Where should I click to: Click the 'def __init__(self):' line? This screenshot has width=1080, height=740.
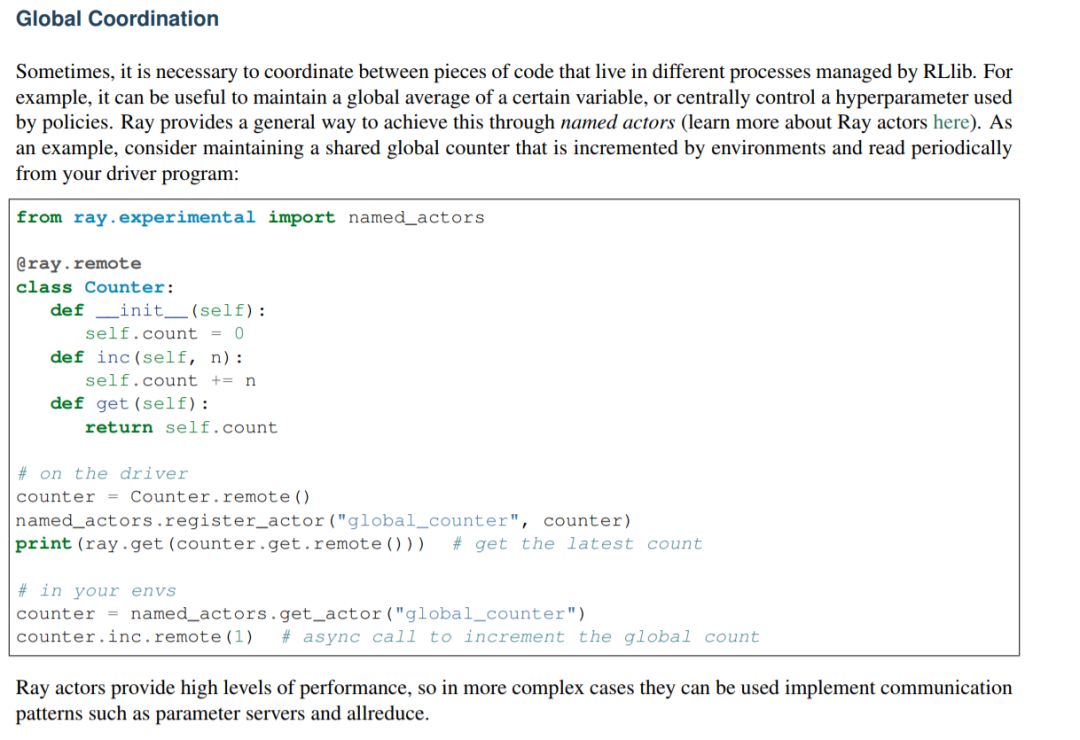pyautogui.click(x=158, y=310)
